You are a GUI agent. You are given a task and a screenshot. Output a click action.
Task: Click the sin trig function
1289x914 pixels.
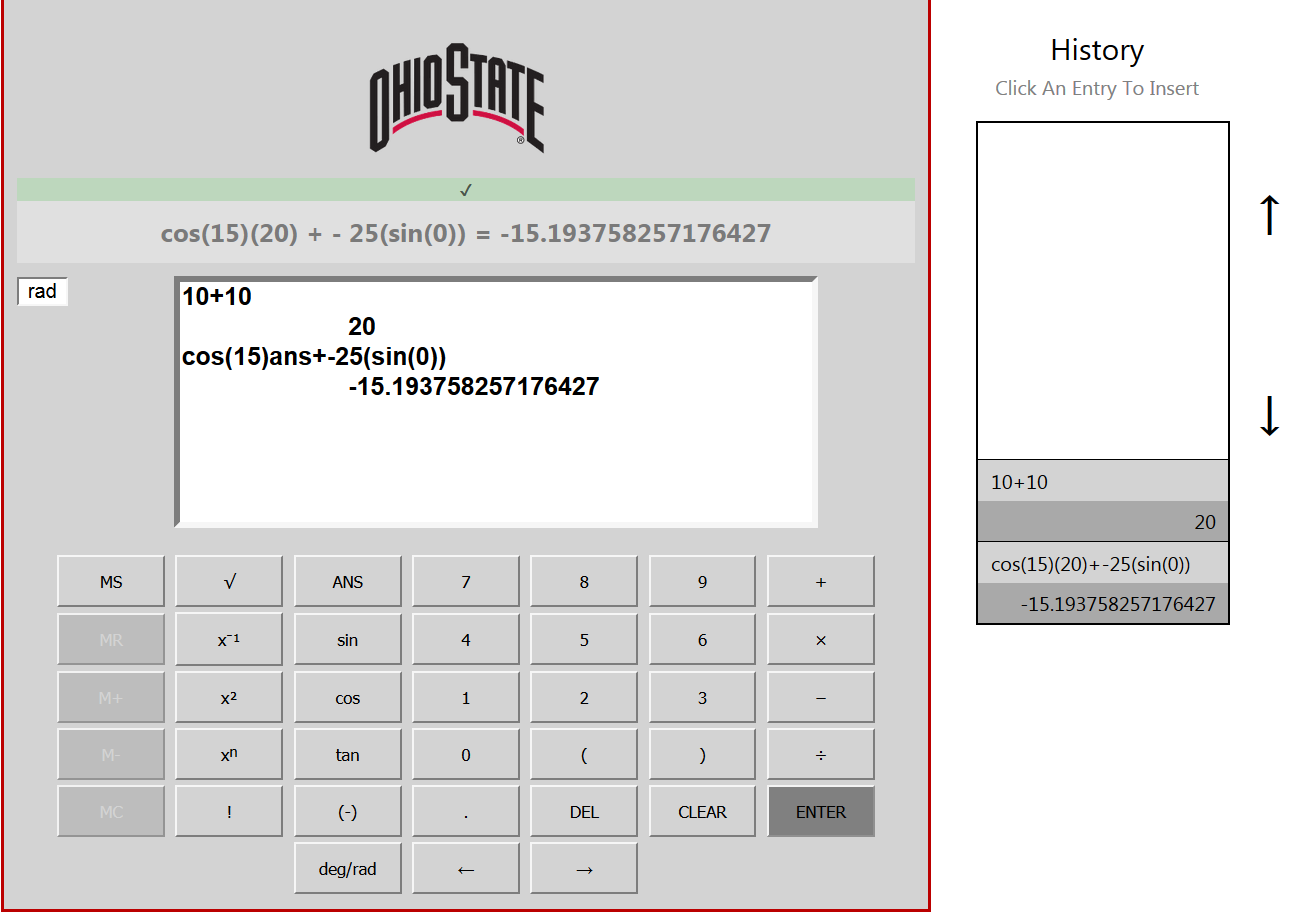click(347, 638)
